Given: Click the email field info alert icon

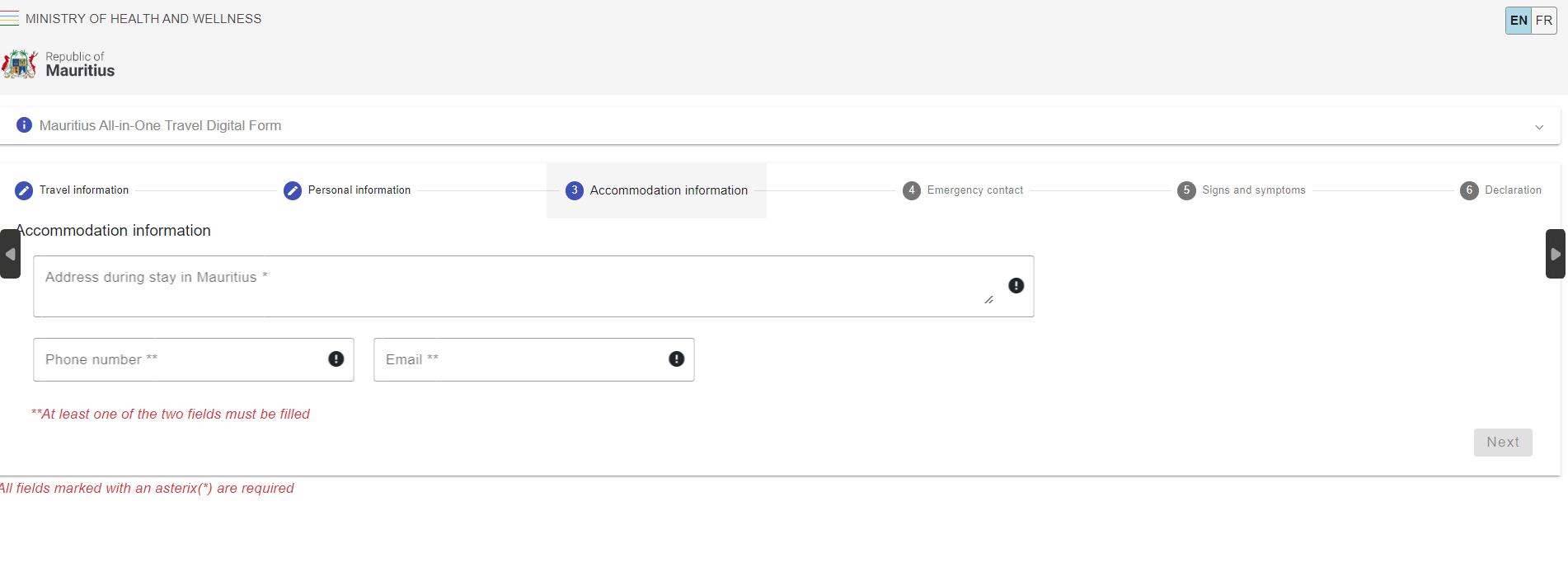Looking at the screenshot, I should pyautogui.click(x=676, y=359).
